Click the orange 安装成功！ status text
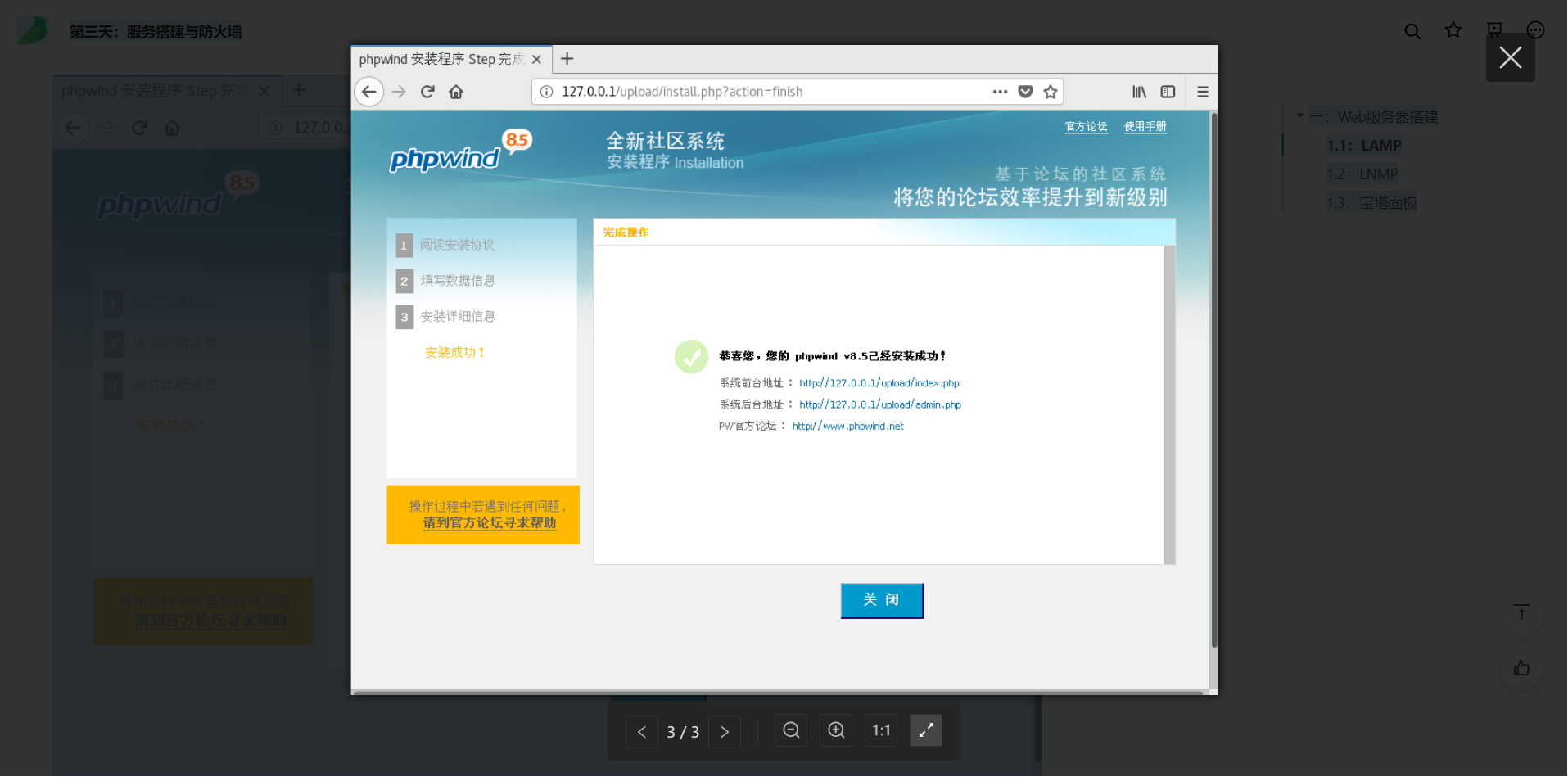Image resolution: width=1568 pixels, height=777 pixels. (454, 353)
